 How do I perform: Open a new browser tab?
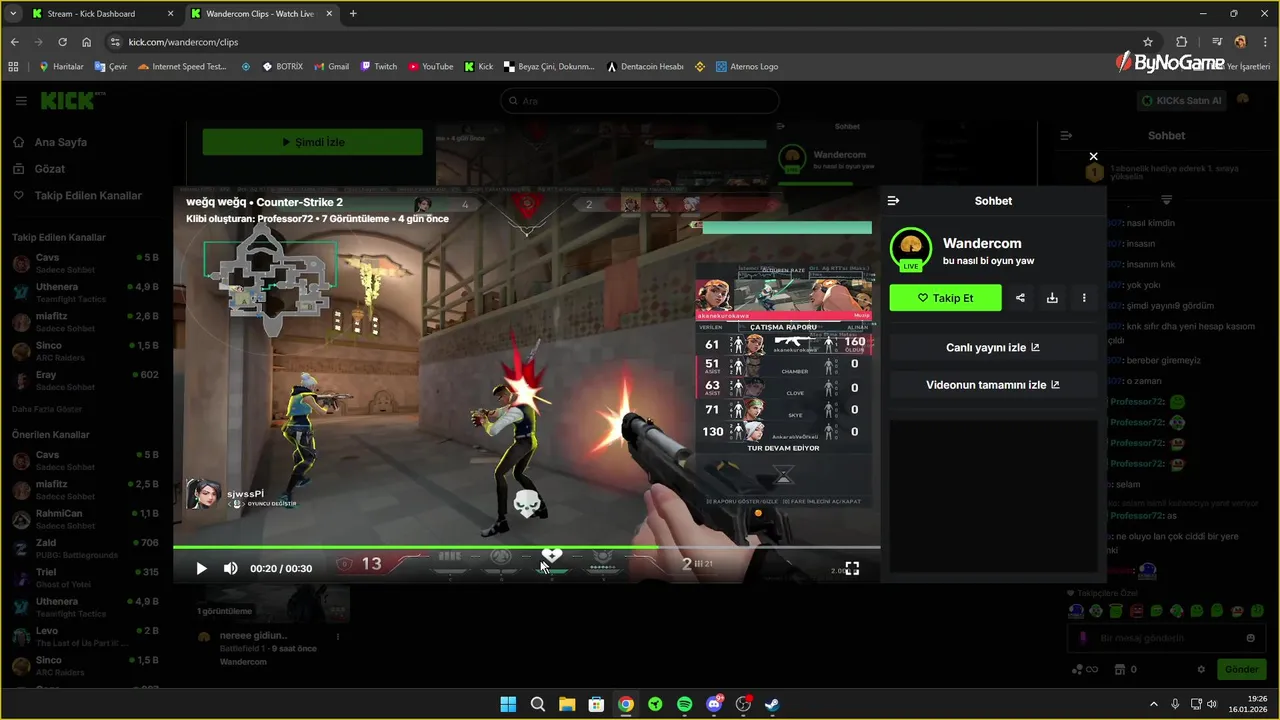click(x=353, y=14)
